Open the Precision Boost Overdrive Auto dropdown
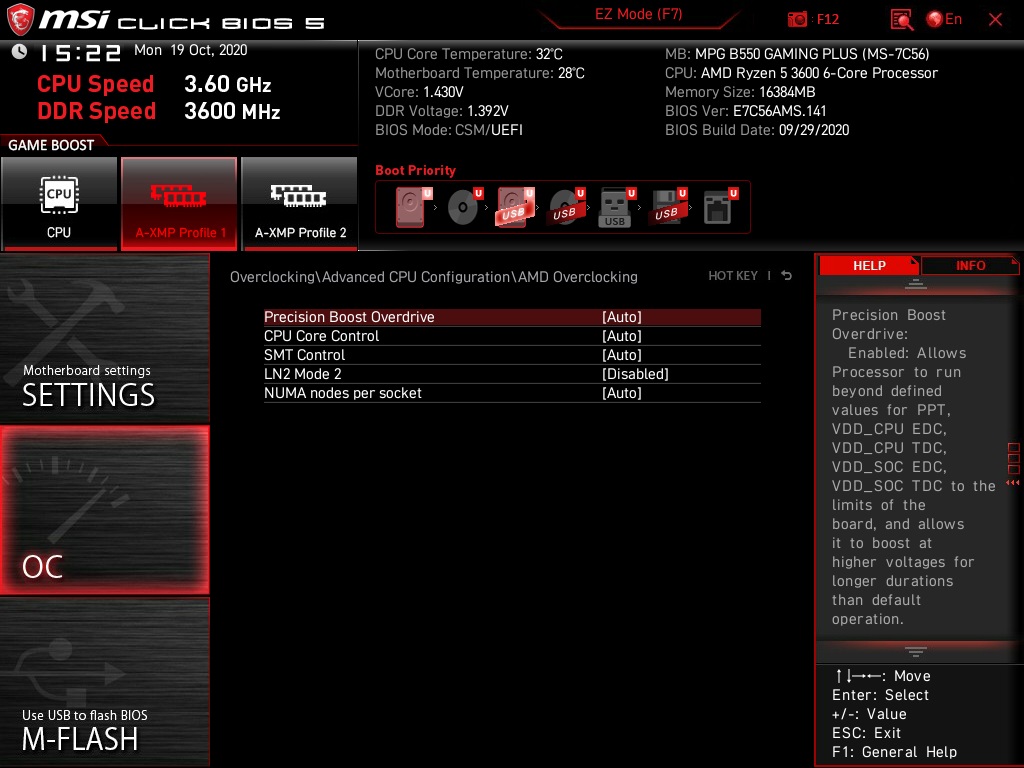1024x768 pixels. (x=622, y=317)
